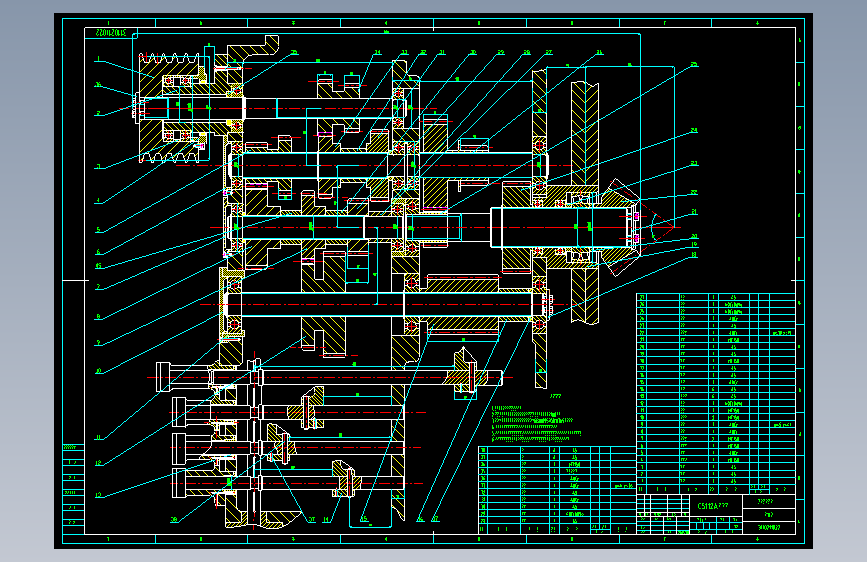Select part callout number 4
The width and height of the screenshot is (867, 562).
pos(98,201)
